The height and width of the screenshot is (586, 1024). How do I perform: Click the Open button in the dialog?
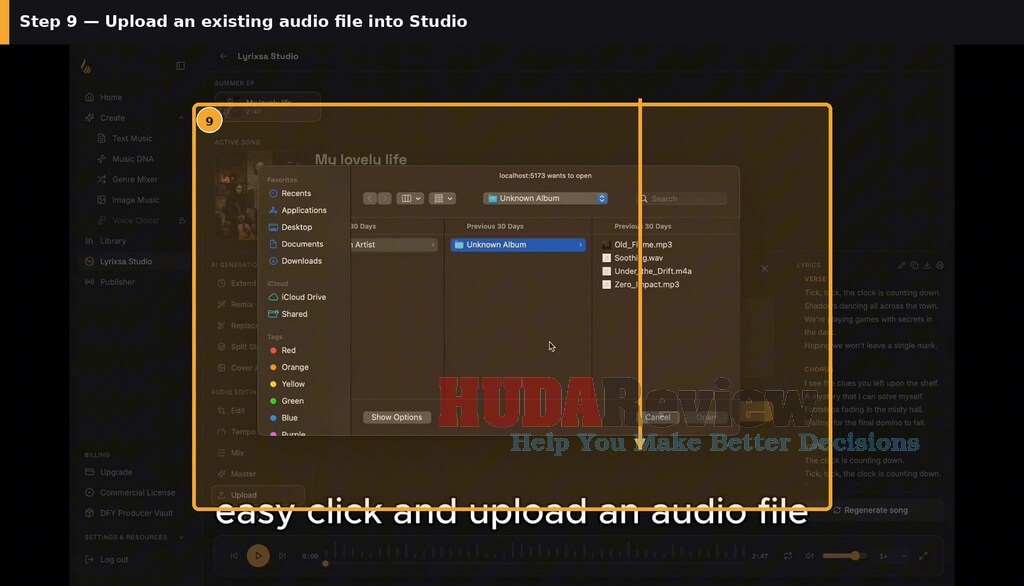pyautogui.click(x=706, y=417)
